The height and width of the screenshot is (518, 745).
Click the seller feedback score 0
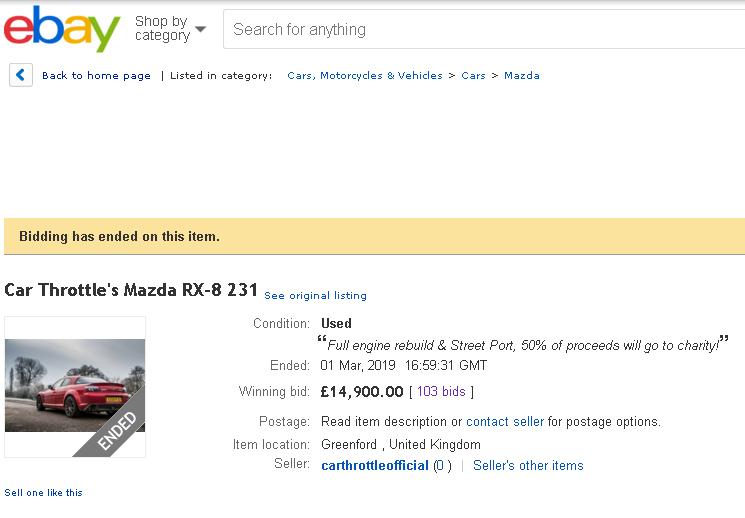(442, 465)
